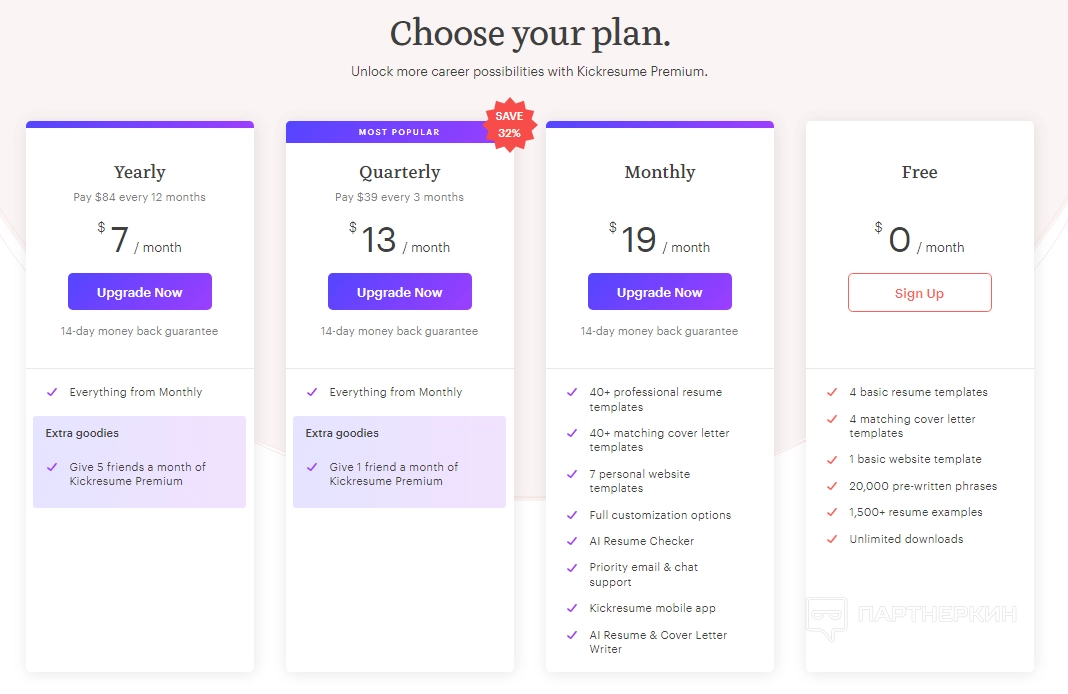This screenshot has width=1068, height=694.
Task: Click 7 personal website templates feature
Action: 639,481
